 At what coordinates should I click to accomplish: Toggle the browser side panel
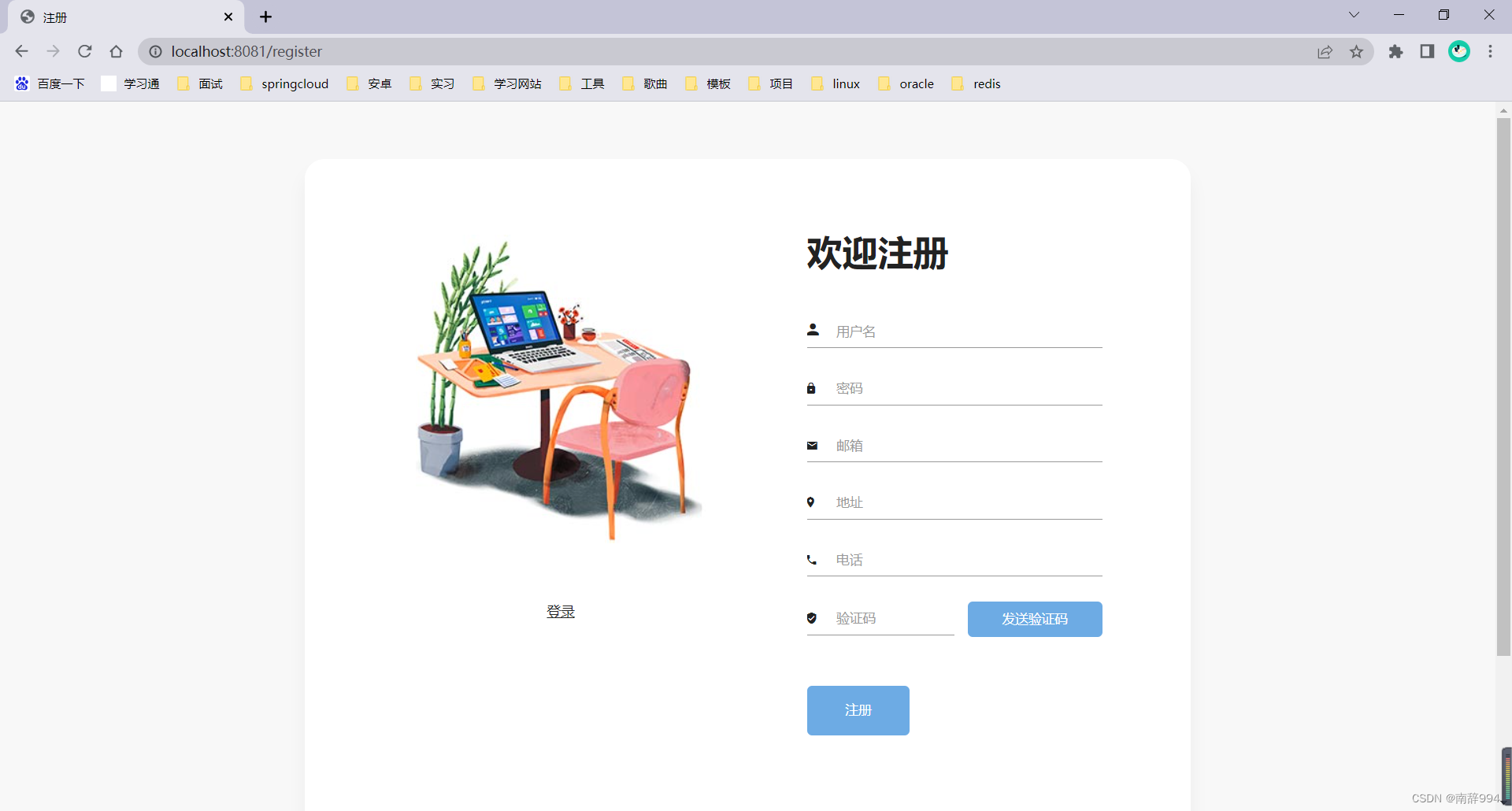click(1427, 51)
